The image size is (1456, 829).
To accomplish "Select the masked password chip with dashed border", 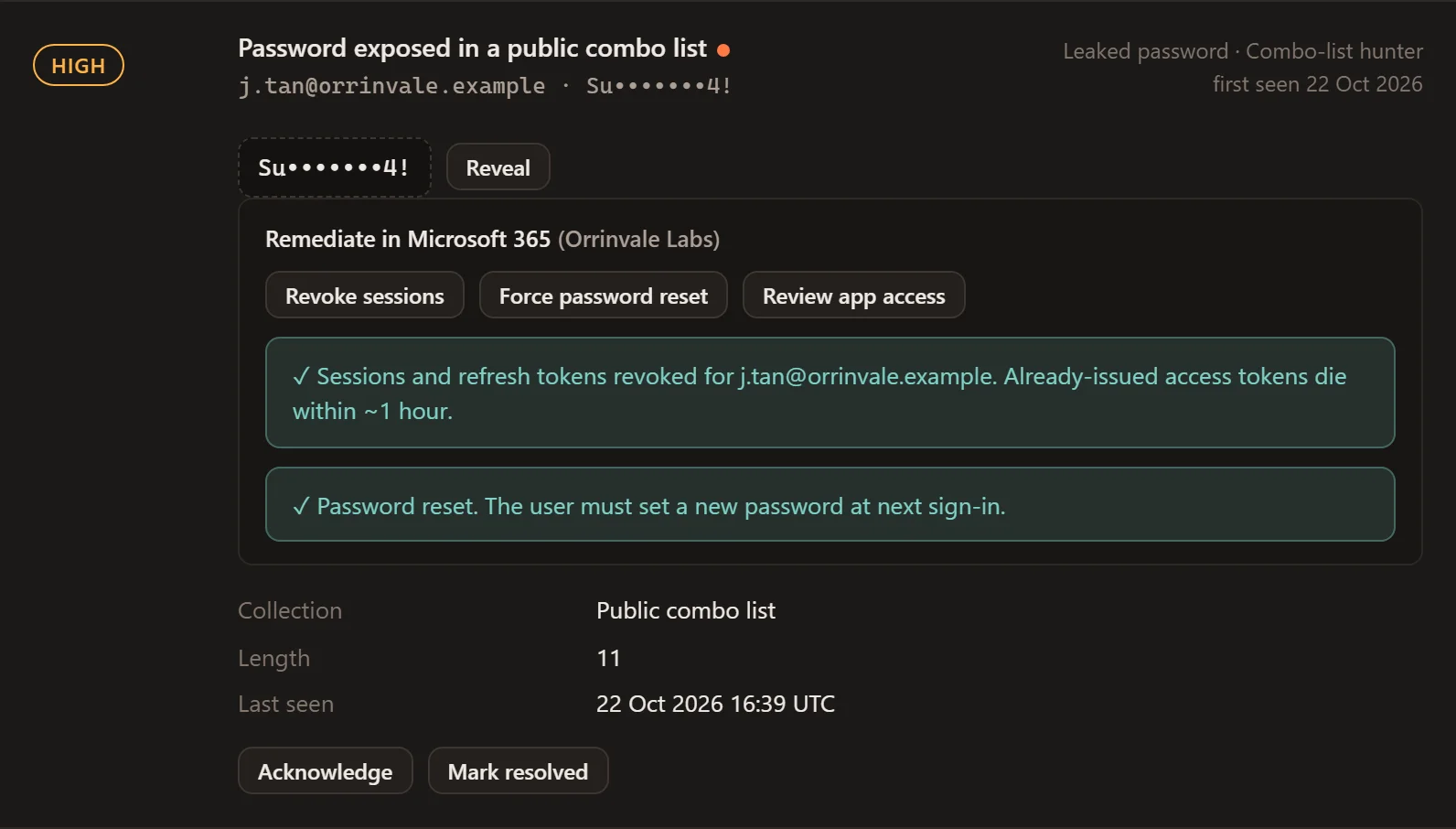I will coord(335,167).
